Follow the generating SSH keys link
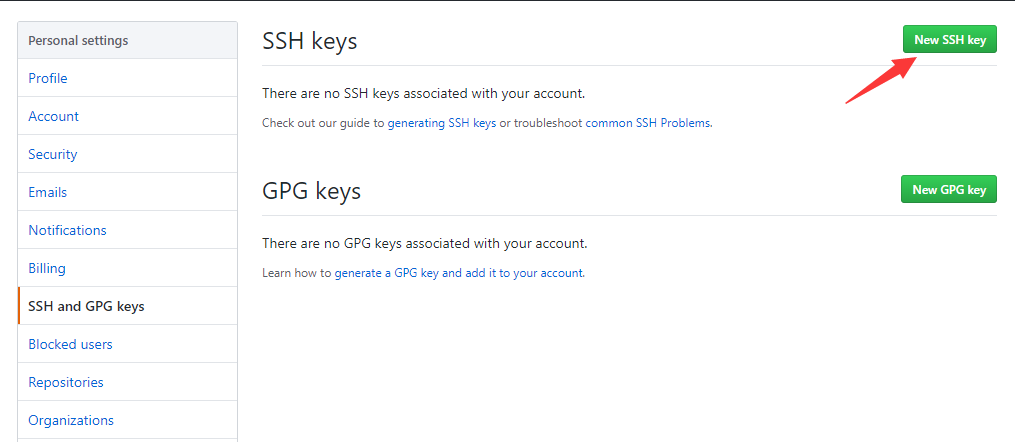 coord(442,123)
